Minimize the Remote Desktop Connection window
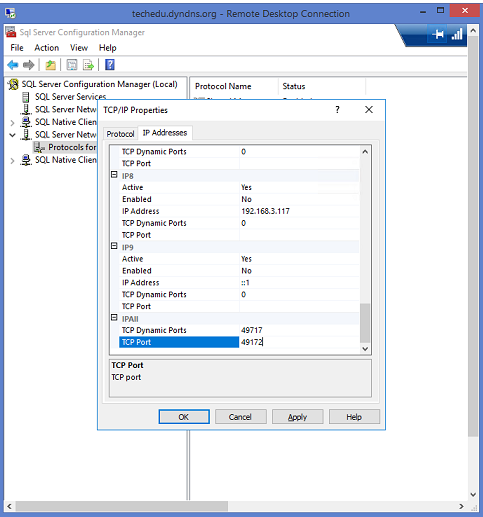 423,12
